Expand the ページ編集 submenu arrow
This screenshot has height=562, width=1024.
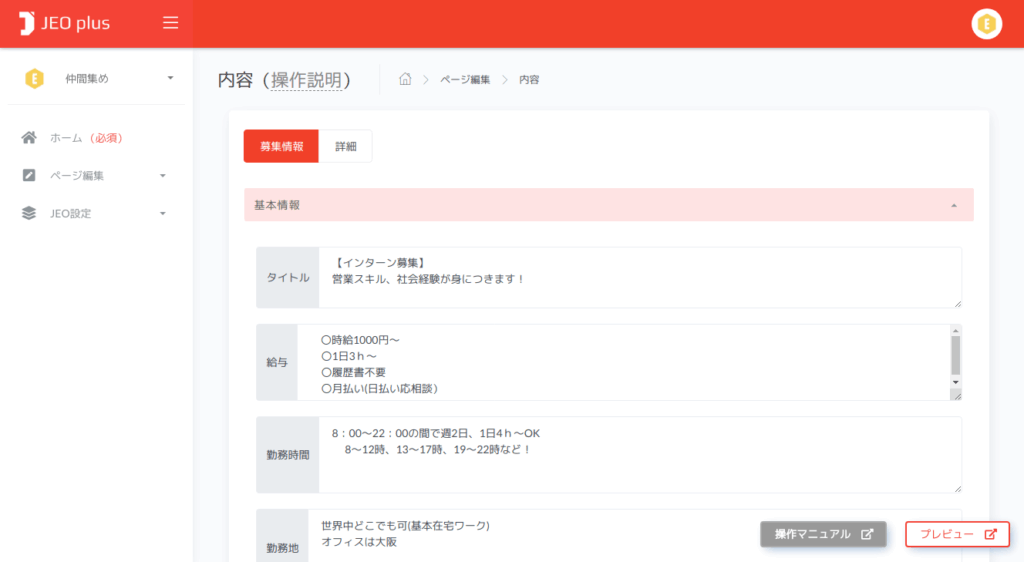(x=163, y=176)
